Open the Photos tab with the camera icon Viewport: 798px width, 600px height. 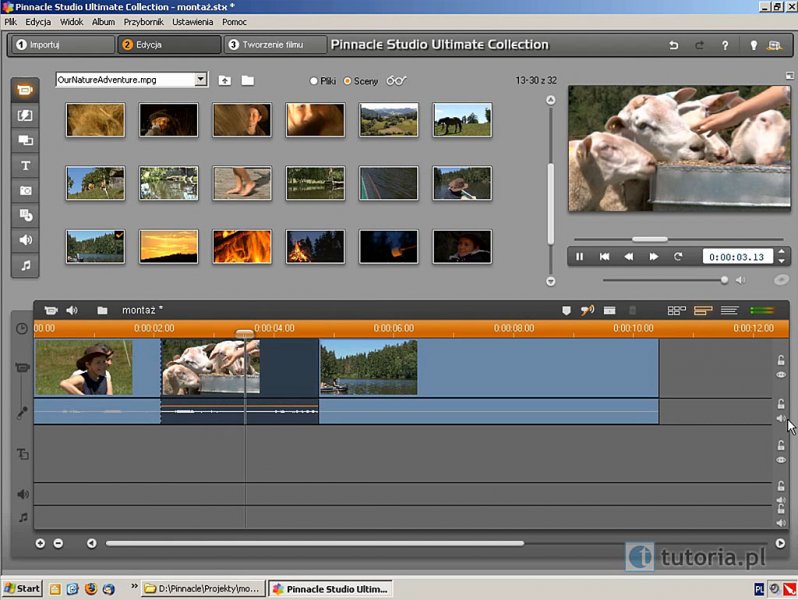(25, 190)
